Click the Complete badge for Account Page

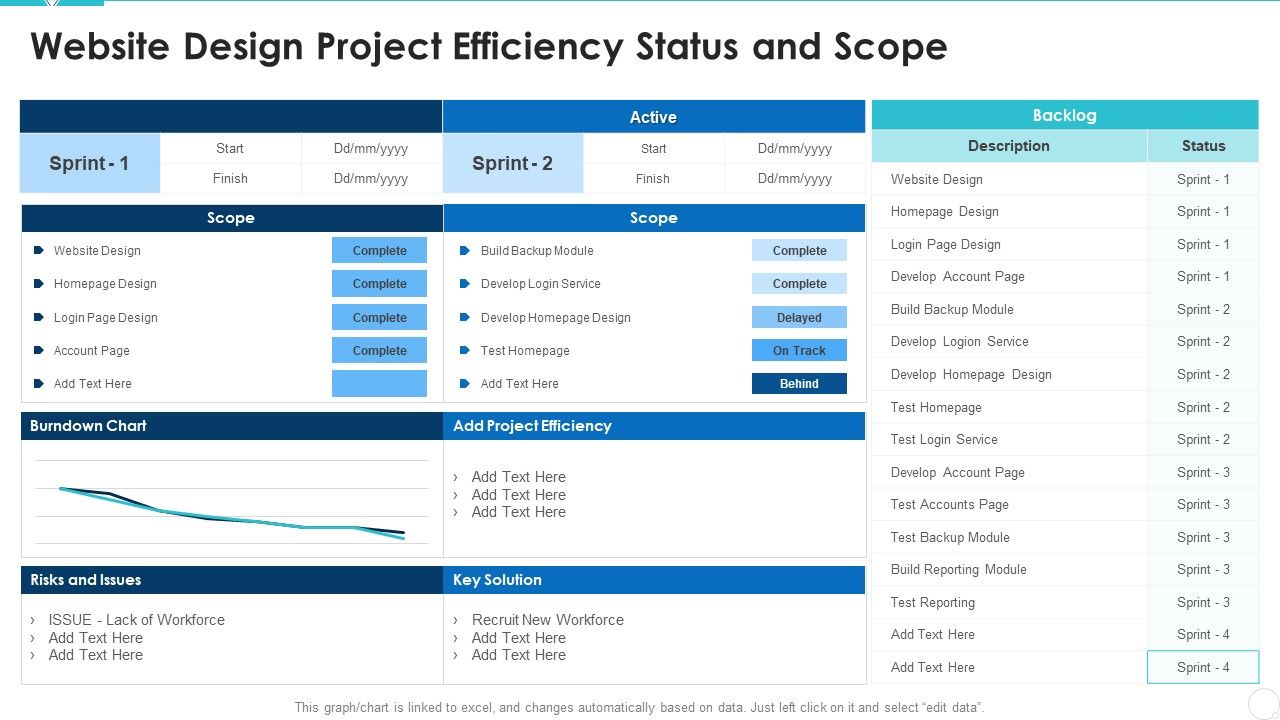(x=379, y=350)
